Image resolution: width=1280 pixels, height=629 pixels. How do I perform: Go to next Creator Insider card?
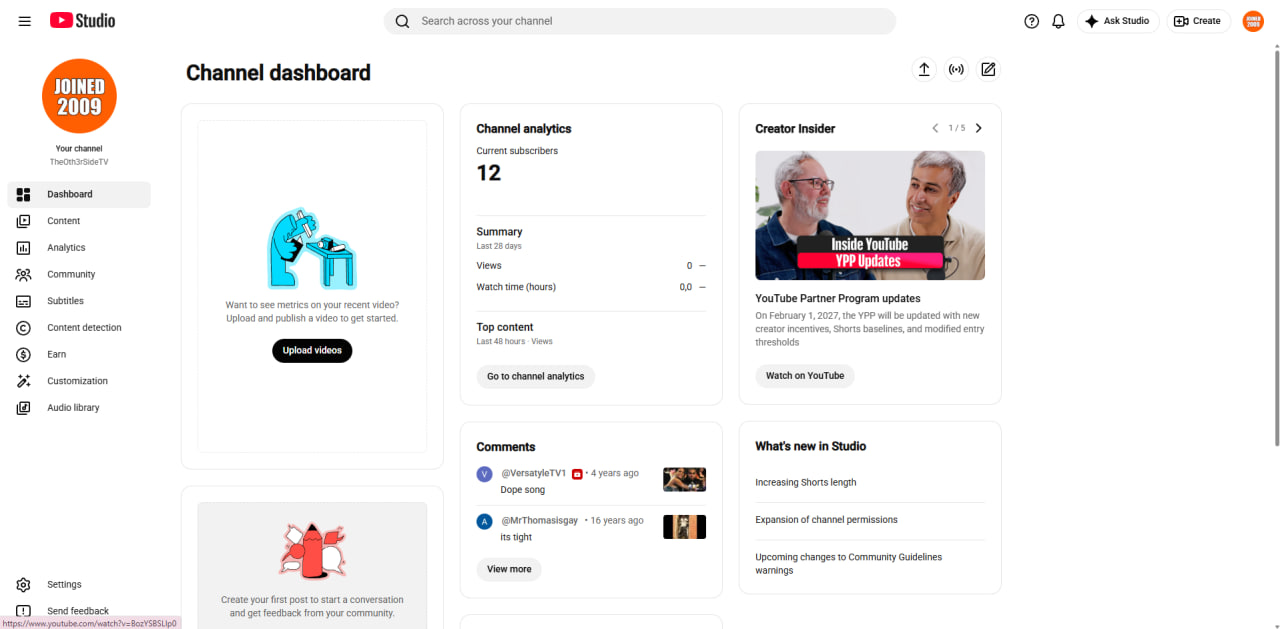pos(978,128)
